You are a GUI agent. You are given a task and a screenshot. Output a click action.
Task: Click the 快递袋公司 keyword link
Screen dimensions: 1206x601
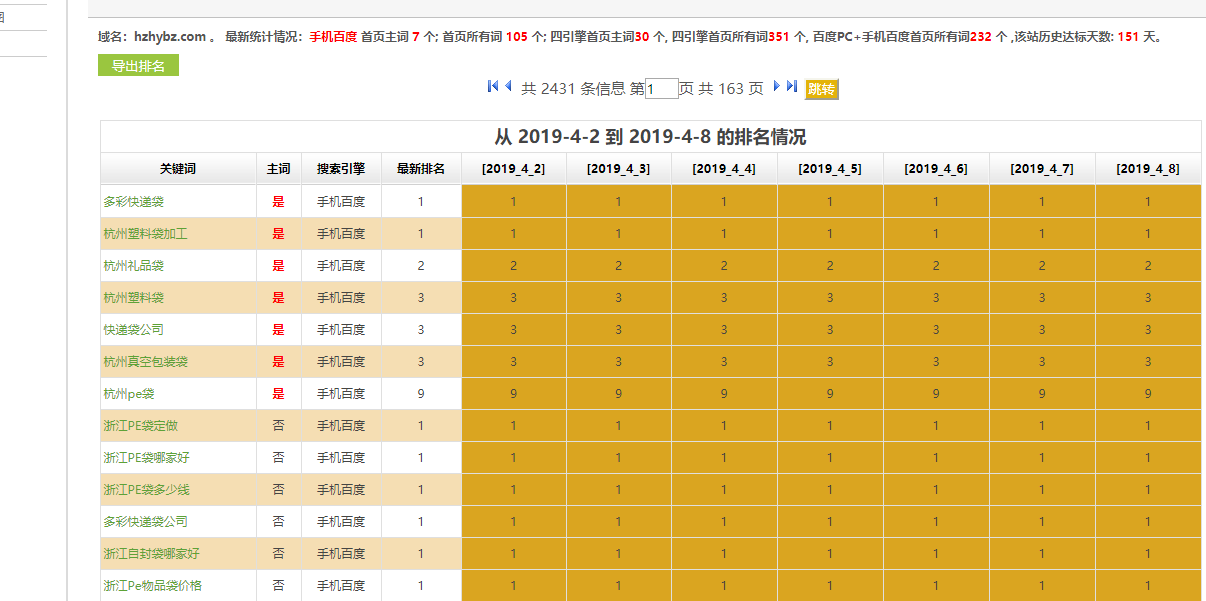point(133,330)
